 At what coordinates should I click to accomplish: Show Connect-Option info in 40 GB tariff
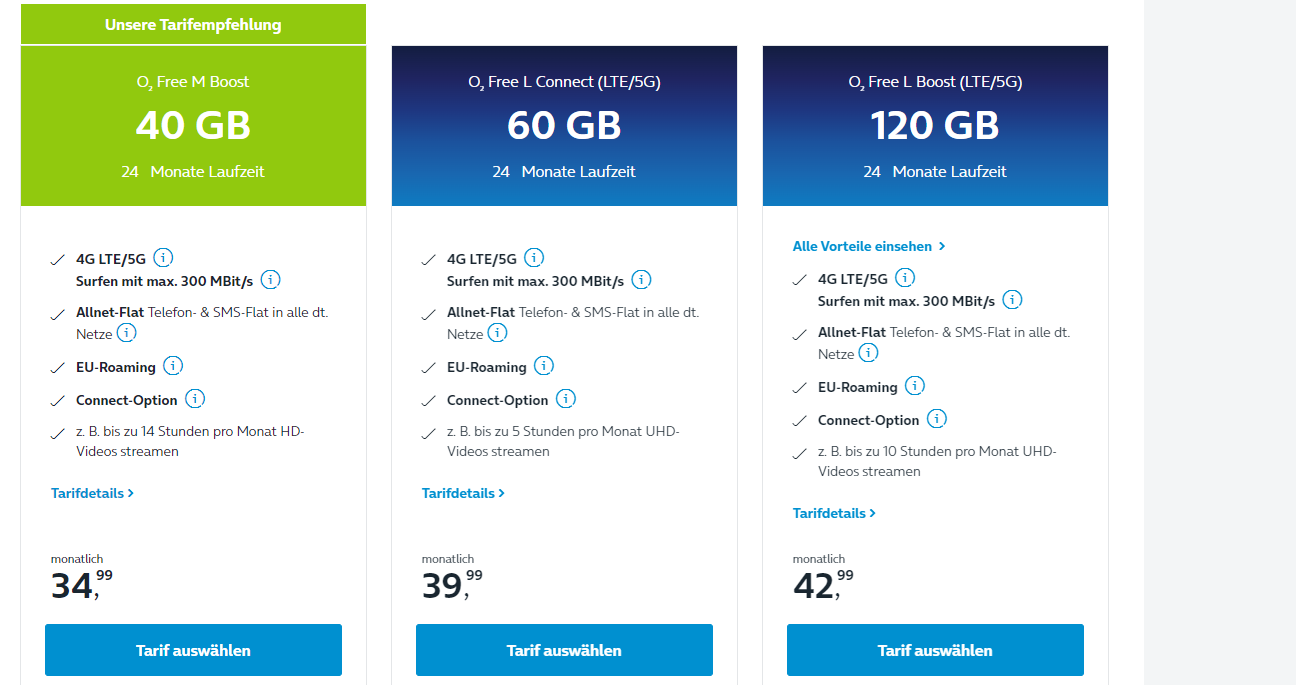point(194,399)
